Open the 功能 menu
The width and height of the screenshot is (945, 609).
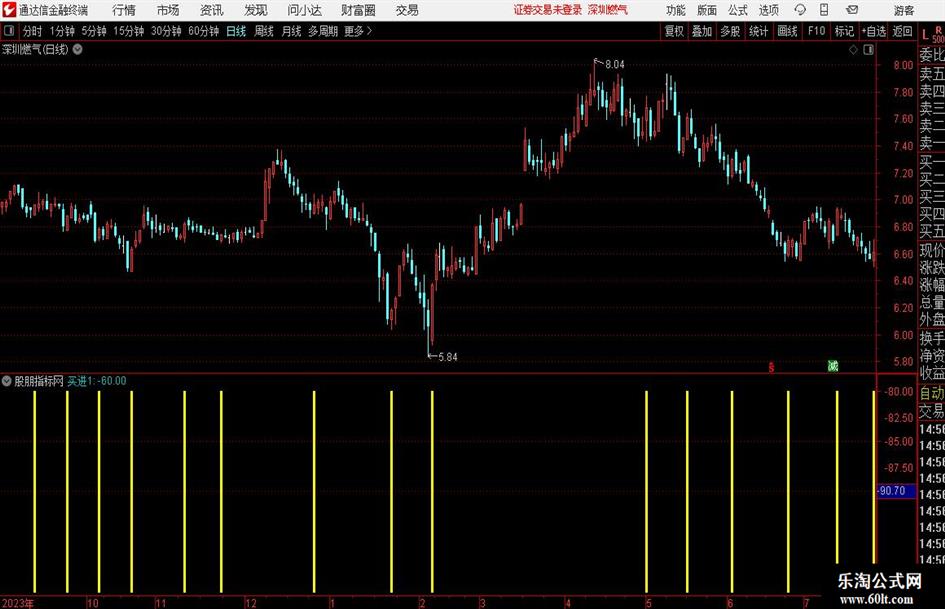(x=676, y=10)
